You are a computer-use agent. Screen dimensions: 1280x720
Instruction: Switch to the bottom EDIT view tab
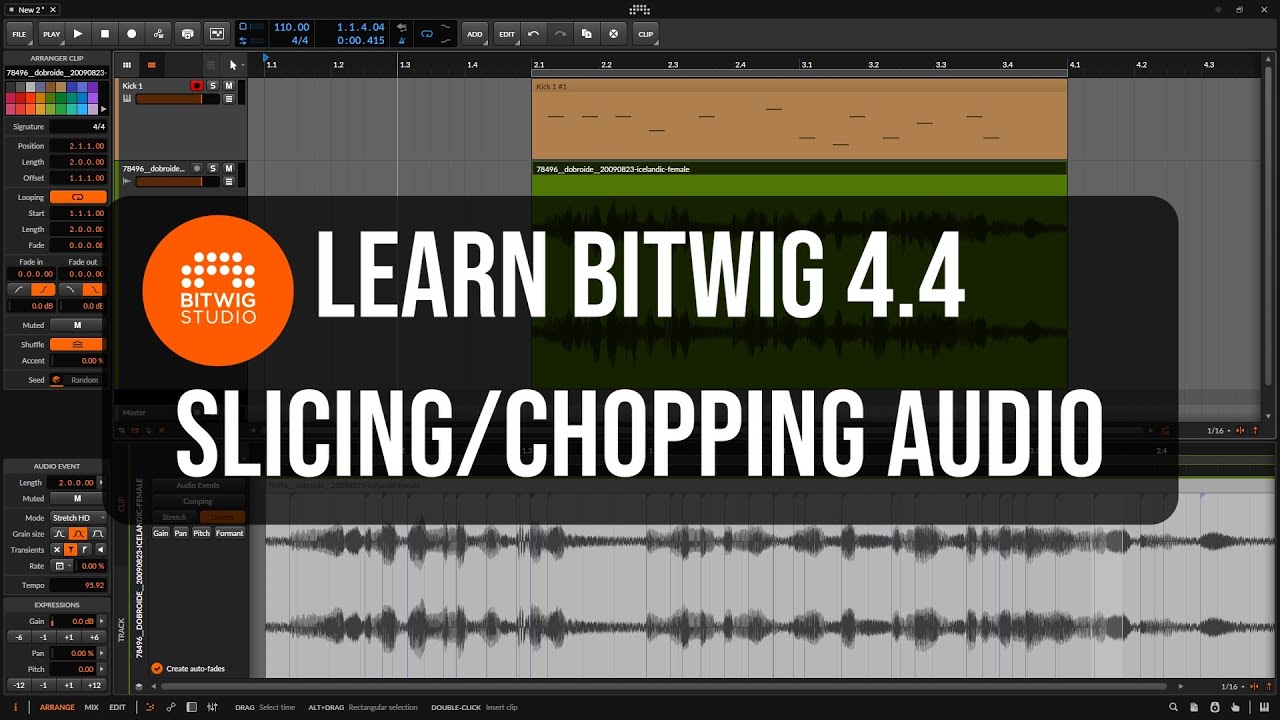pos(118,707)
